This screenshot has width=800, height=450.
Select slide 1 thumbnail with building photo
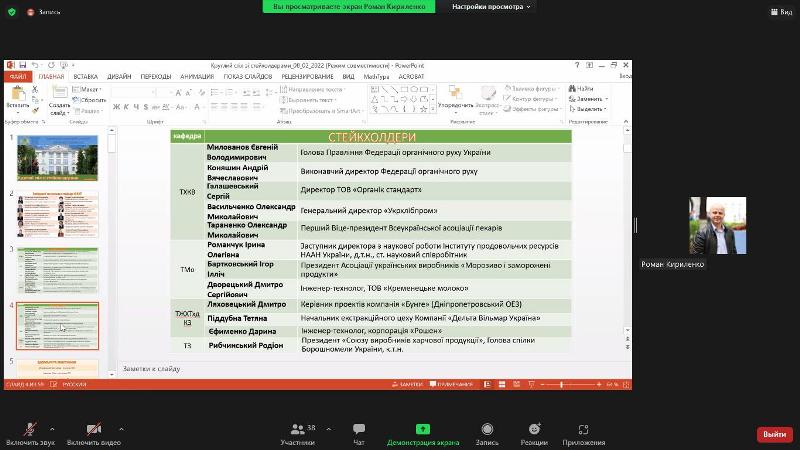pyautogui.click(x=58, y=158)
